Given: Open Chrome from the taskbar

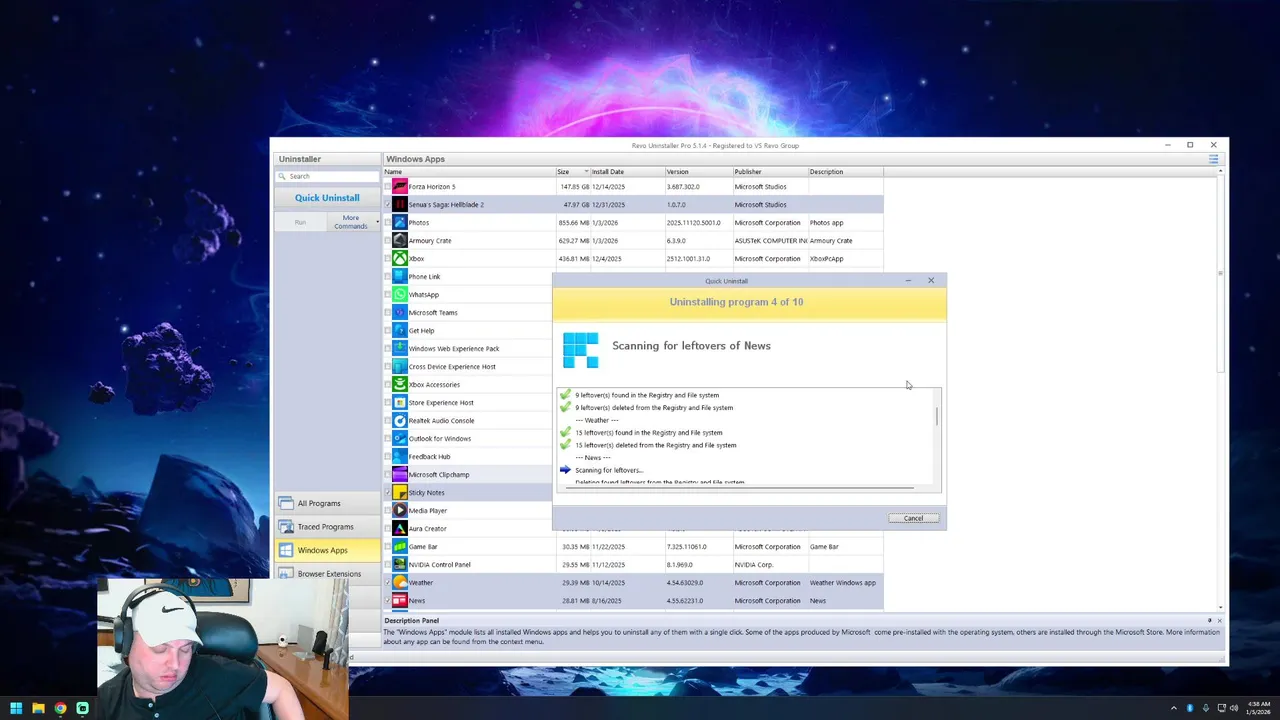Looking at the screenshot, I should 60,708.
